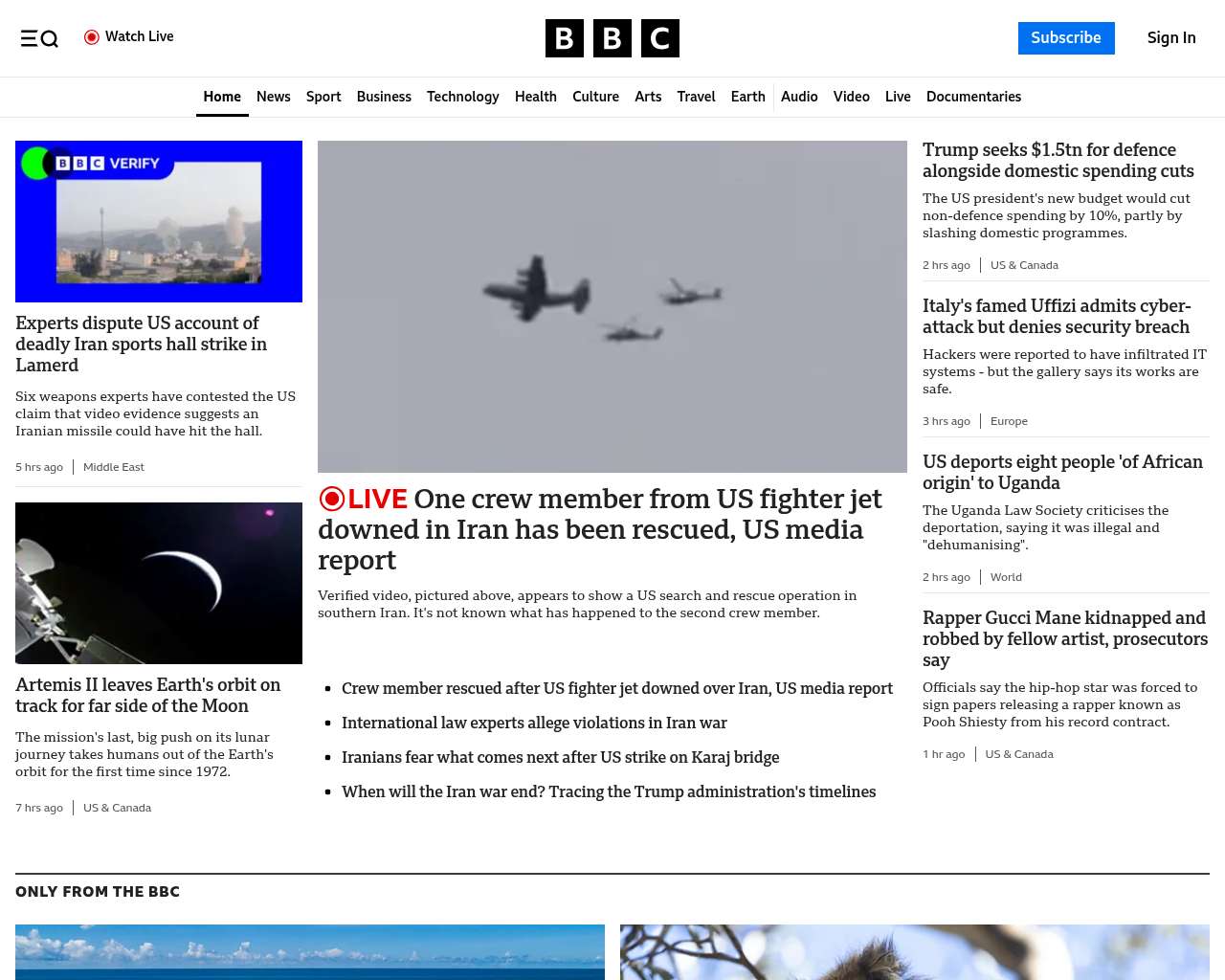Open the Technology section tab
Screen dimensions: 1225x980
click(x=463, y=97)
